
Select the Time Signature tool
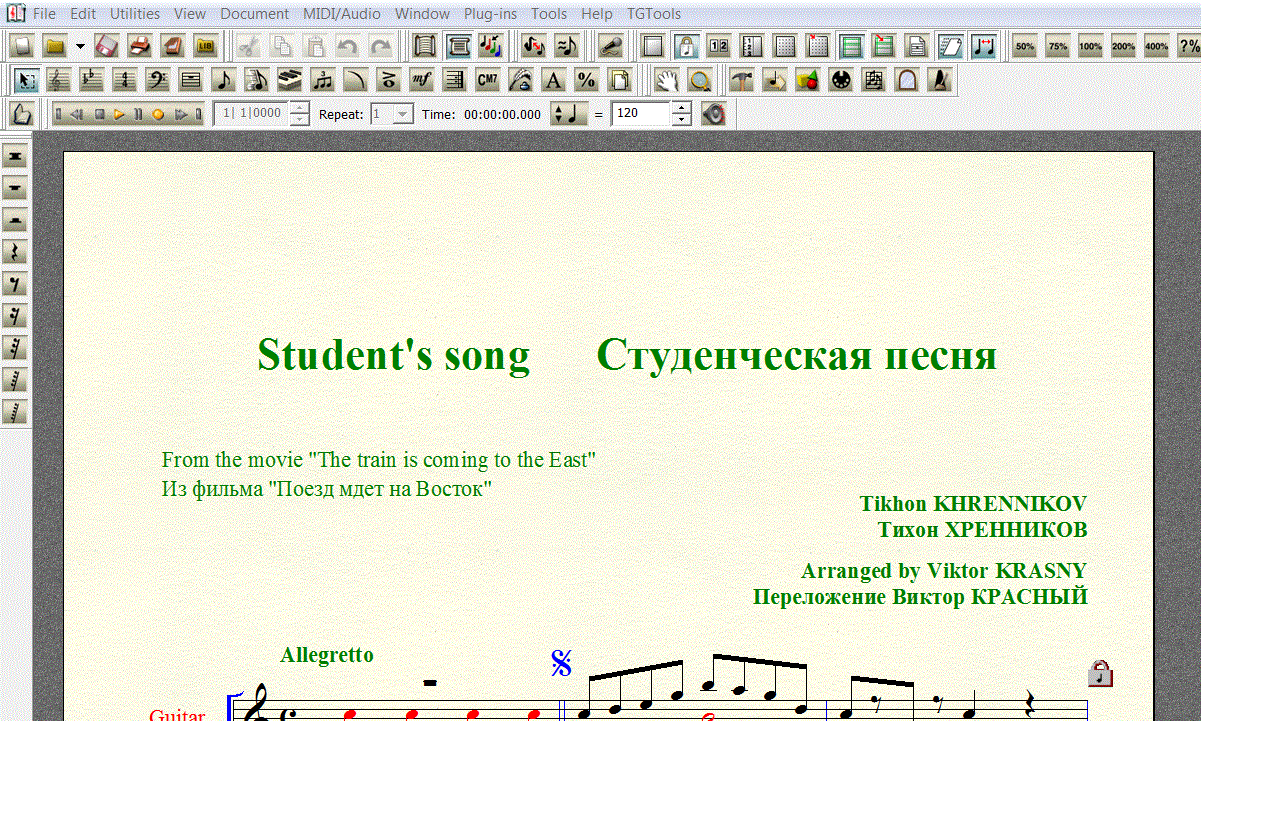[125, 80]
